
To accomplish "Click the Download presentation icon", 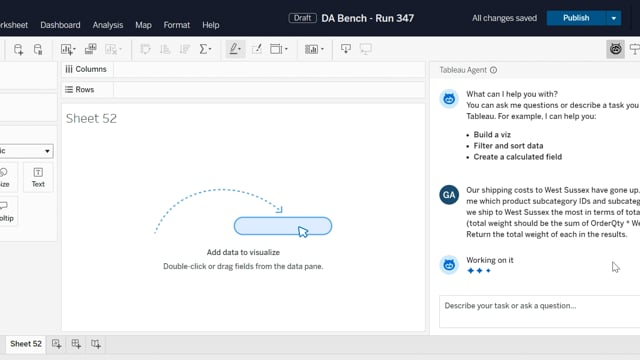I will pyautogui.click(x=346, y=49).
